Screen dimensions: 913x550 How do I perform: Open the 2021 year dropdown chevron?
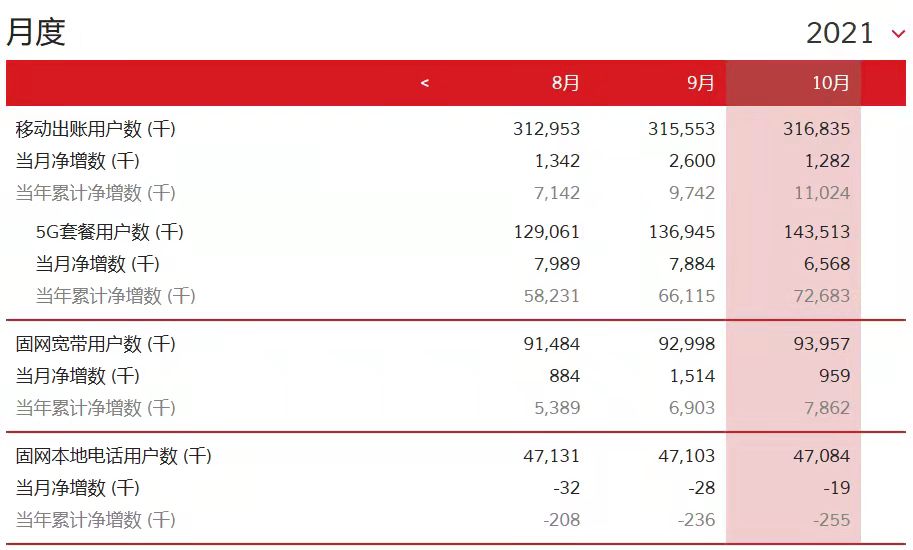click(x=897, y=35)
